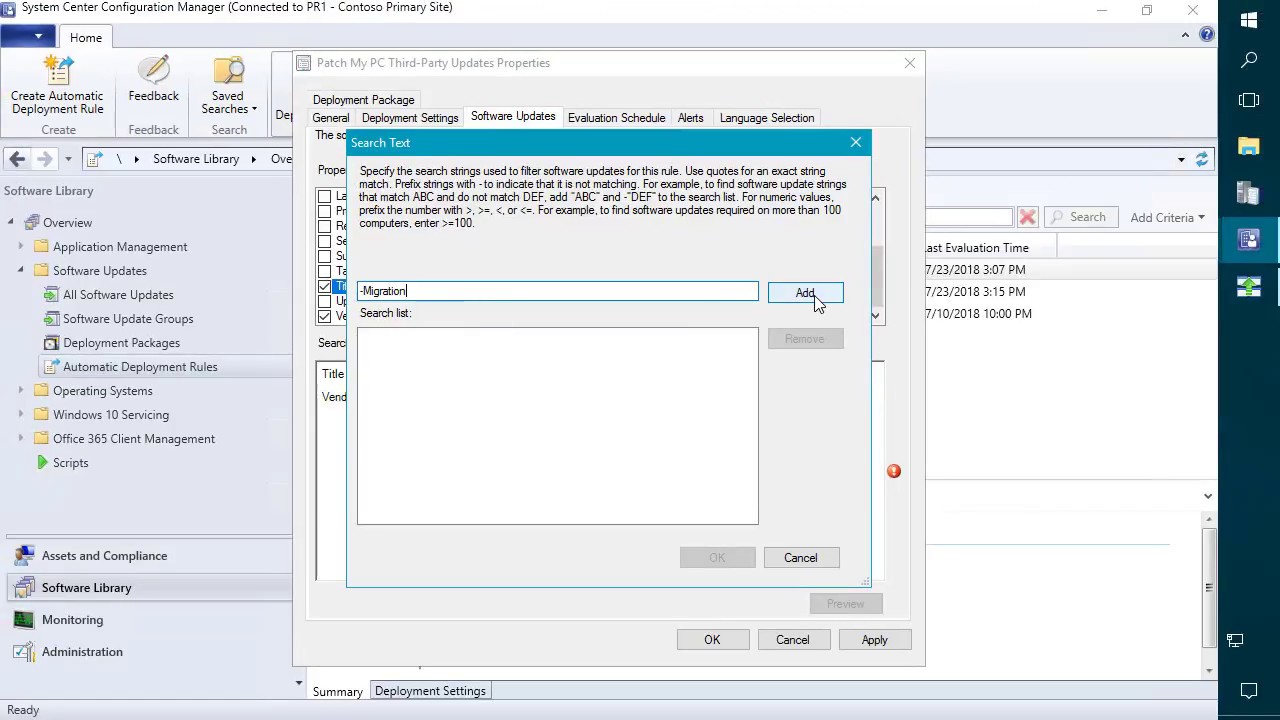Viewport: 1280px width, 720px height.
Task: Switch to the General tab
Action: 331,118
